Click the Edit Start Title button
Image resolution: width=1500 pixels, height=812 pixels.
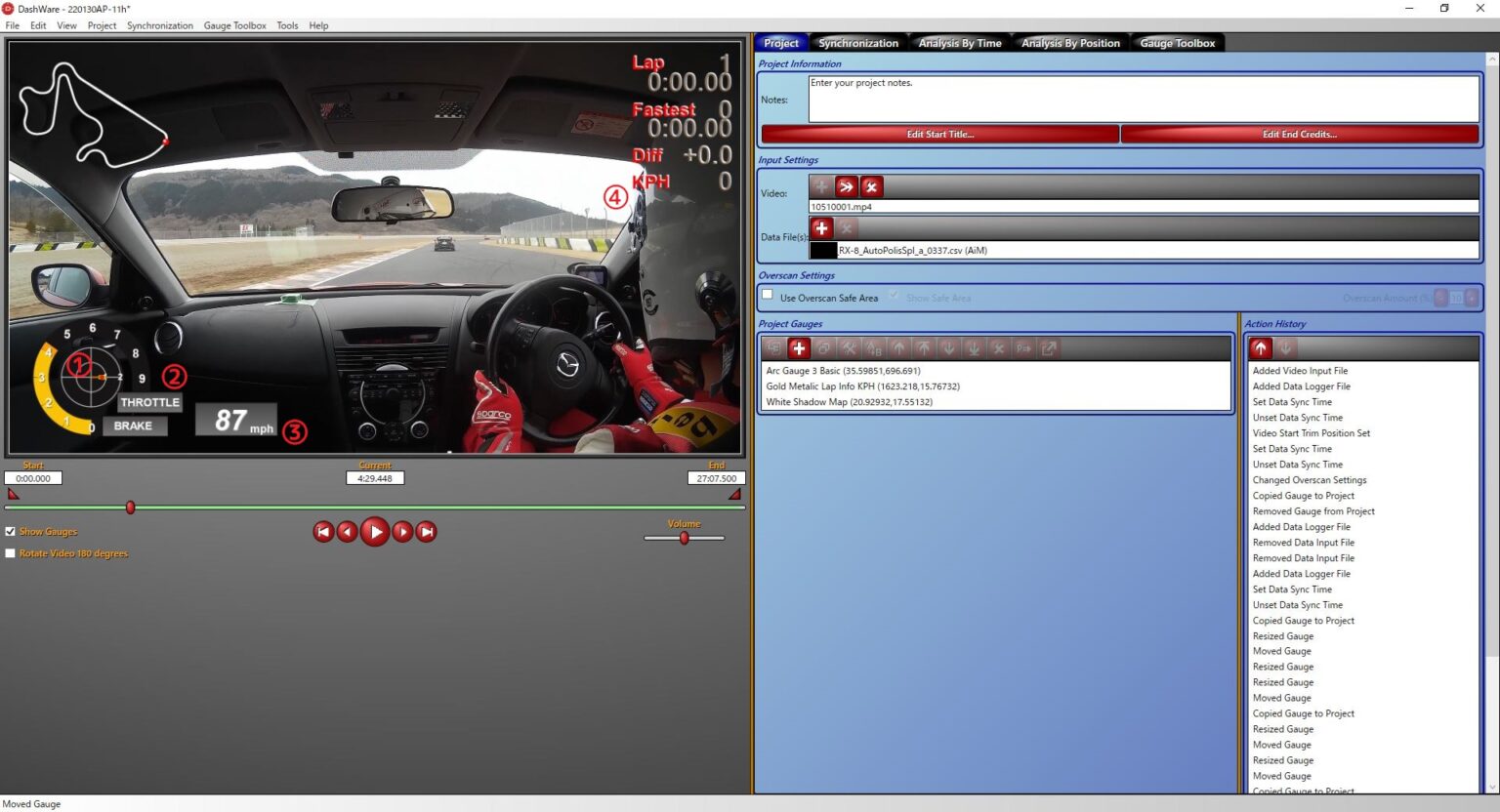(x=938, y=134)
